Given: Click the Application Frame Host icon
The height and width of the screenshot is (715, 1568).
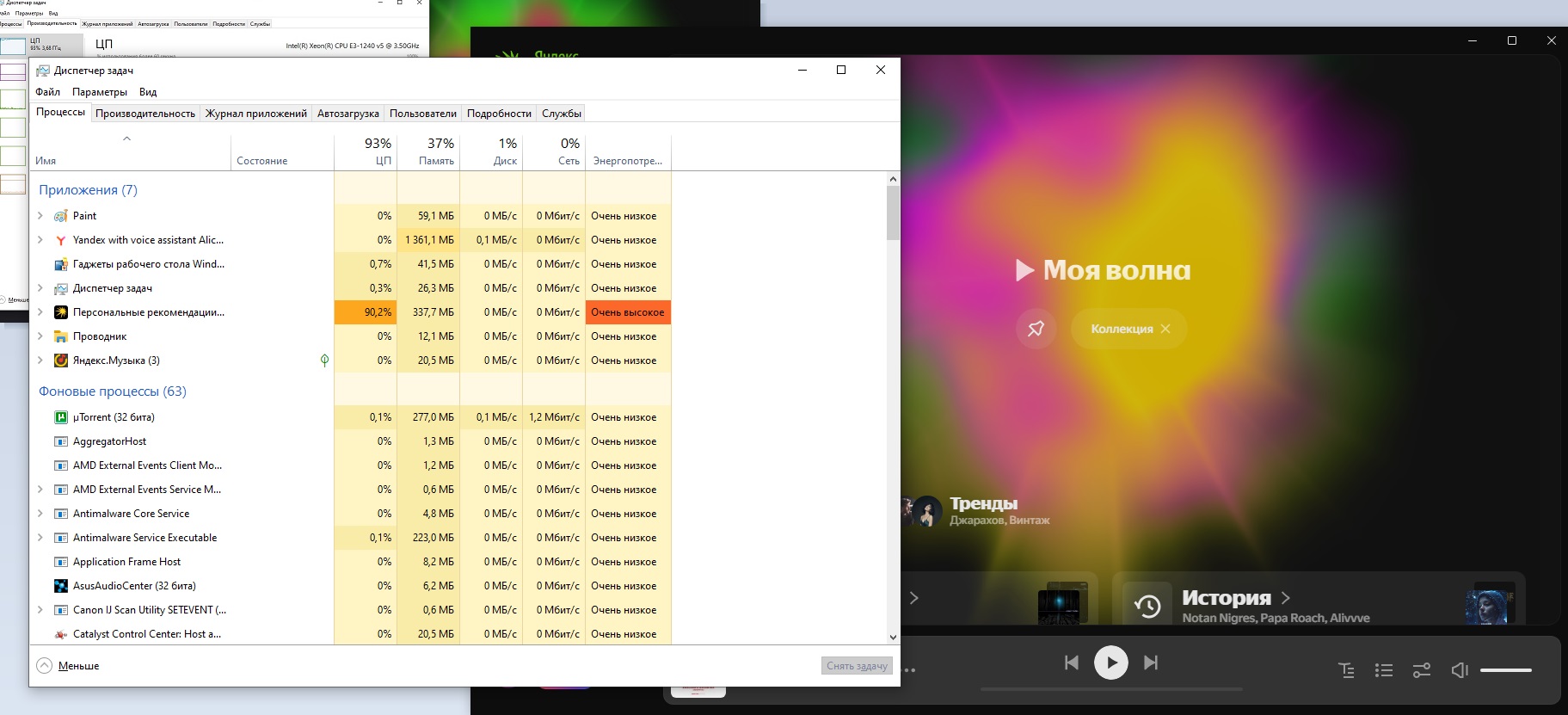Looking at the screenshot, I should [x=61, y=562].
